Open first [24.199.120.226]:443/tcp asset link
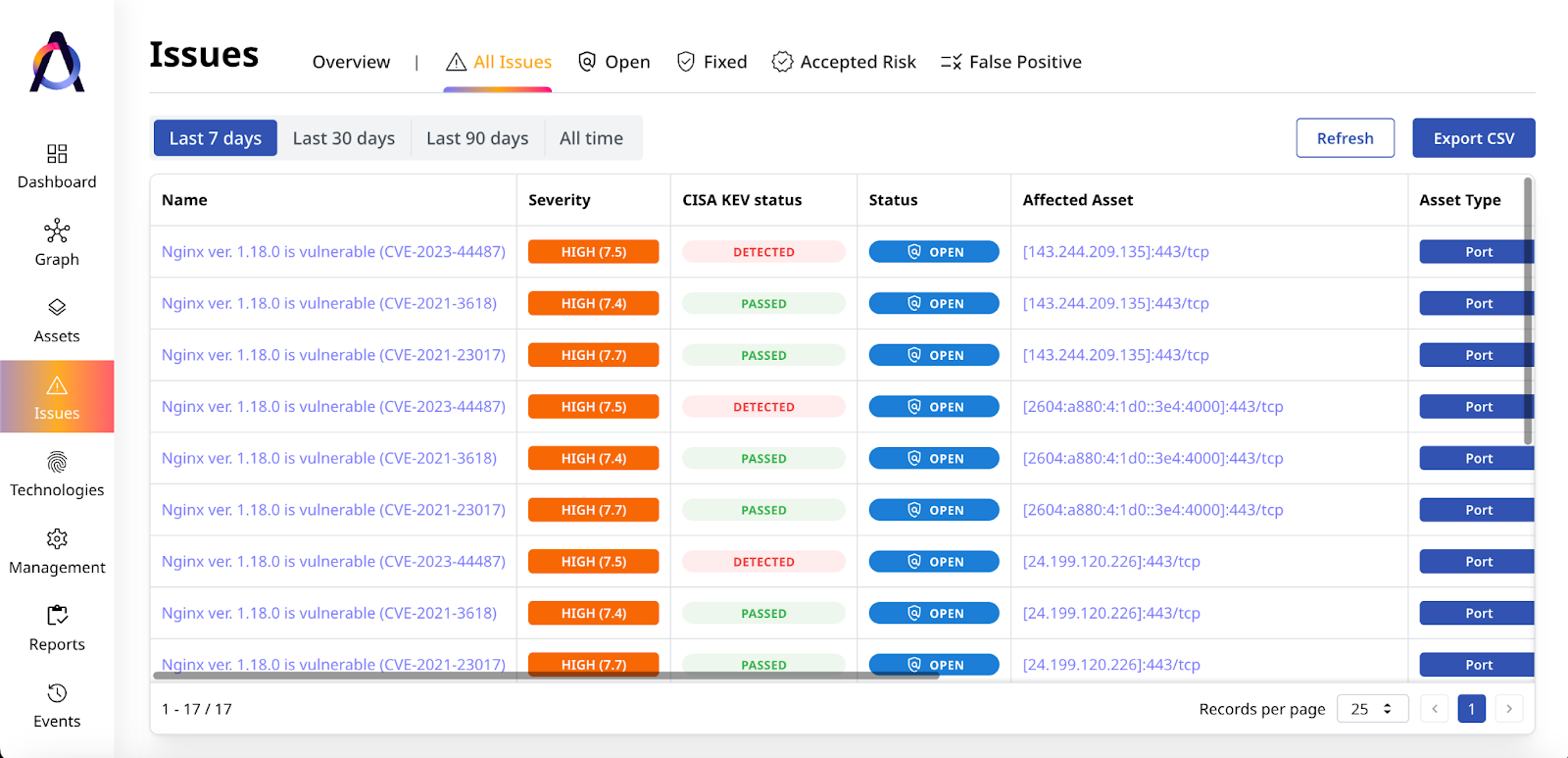1568x758 pixels. [1111, 562]
